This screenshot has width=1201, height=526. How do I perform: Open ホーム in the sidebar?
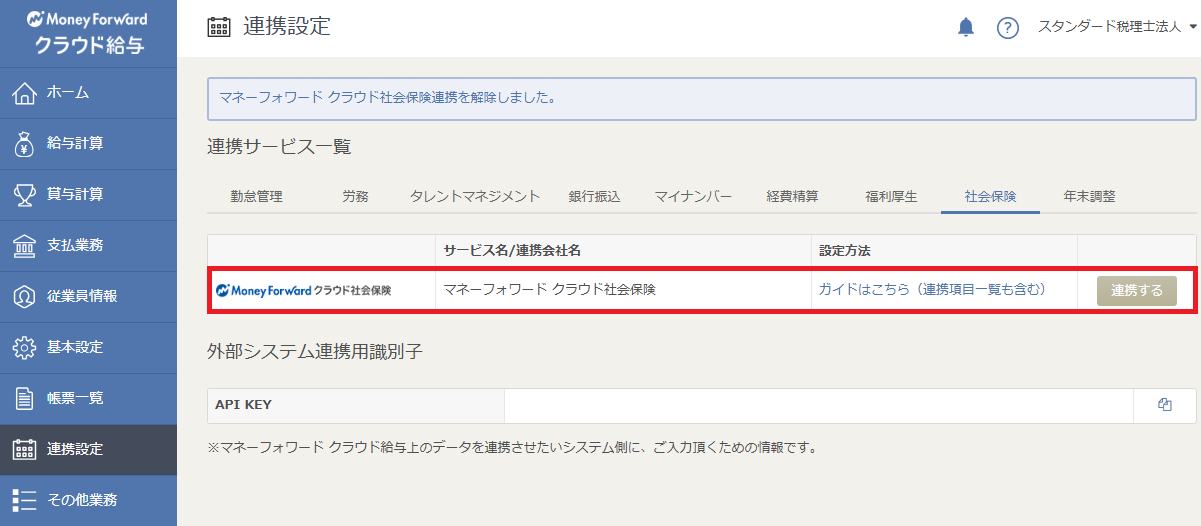point(88,92)
